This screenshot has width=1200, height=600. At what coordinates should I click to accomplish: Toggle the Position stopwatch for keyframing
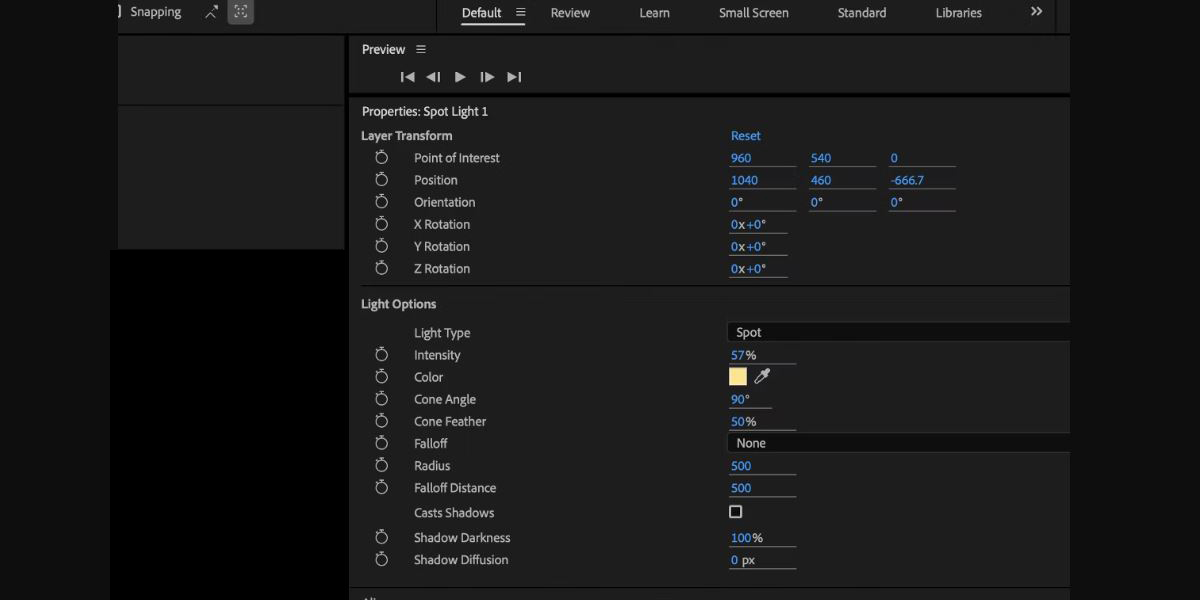coord(381,180)
